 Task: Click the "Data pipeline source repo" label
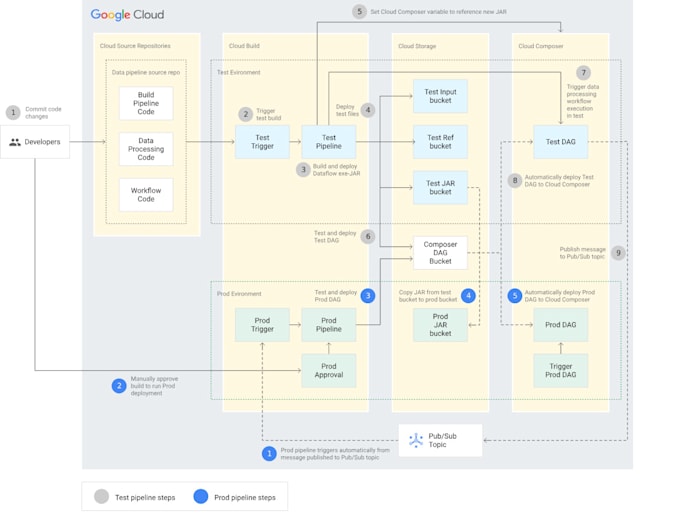coord(146,72)
